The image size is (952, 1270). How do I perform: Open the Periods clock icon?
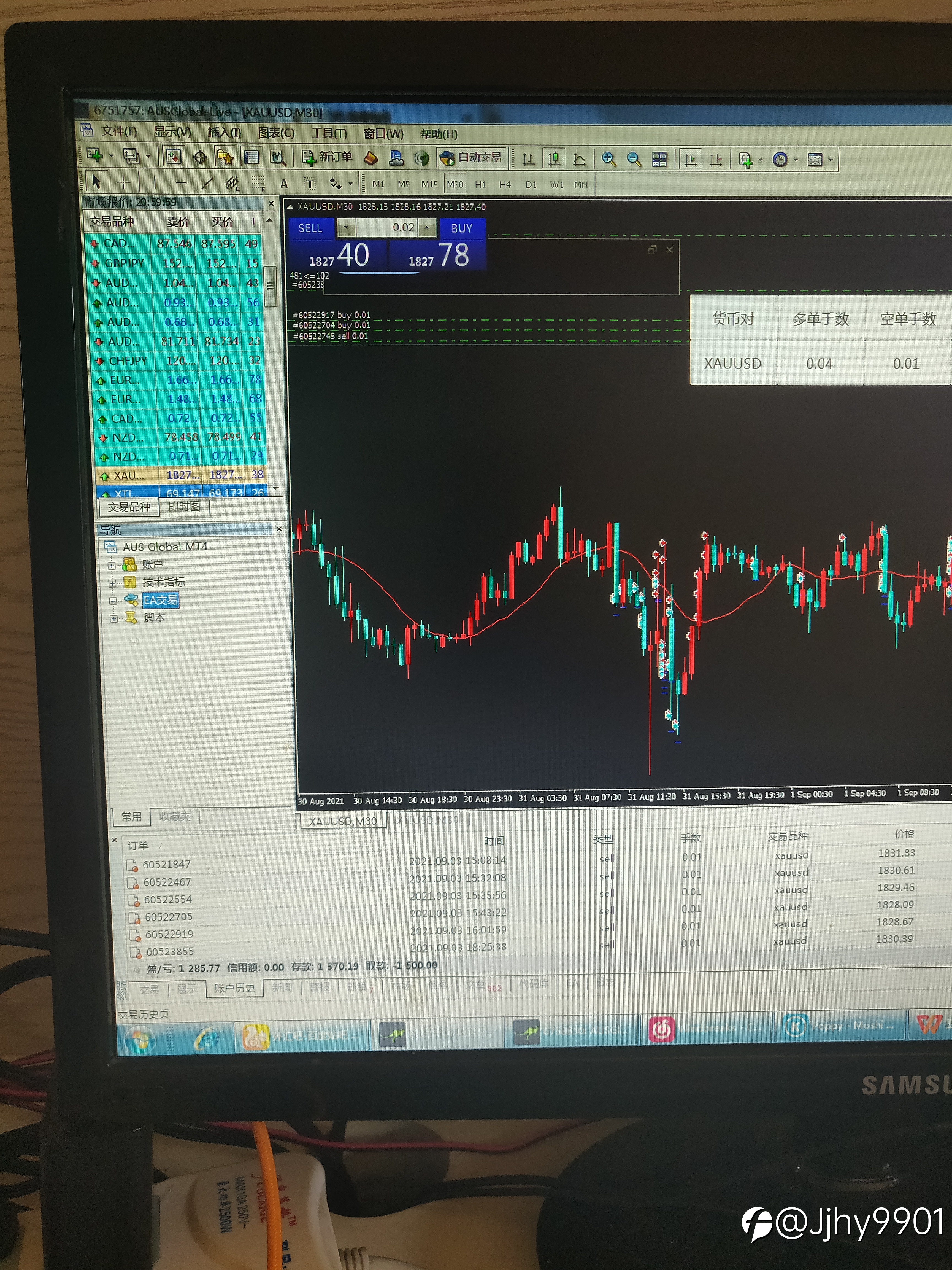[x=780, y=160]
